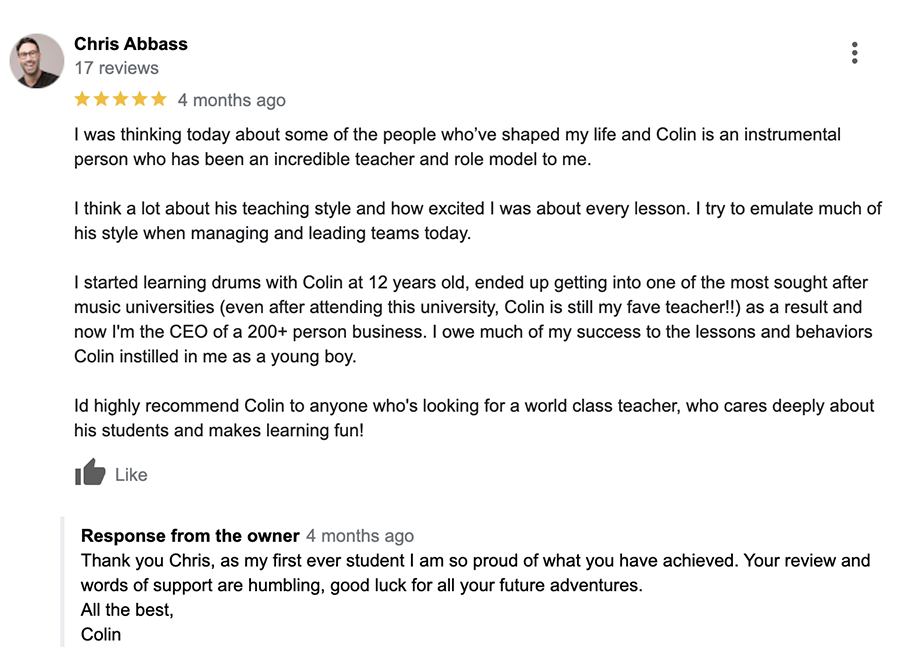Click the paragraph starting "Id highly recommend Colin"
Image resolution: width=900 pixels, height=659 pixels.
[473, 418]
